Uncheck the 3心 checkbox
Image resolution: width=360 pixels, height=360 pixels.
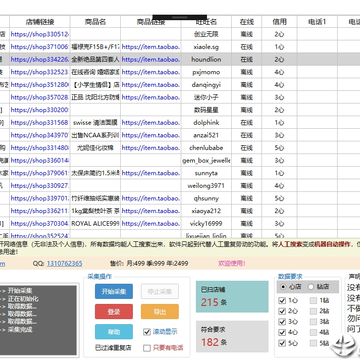[282, 322]
